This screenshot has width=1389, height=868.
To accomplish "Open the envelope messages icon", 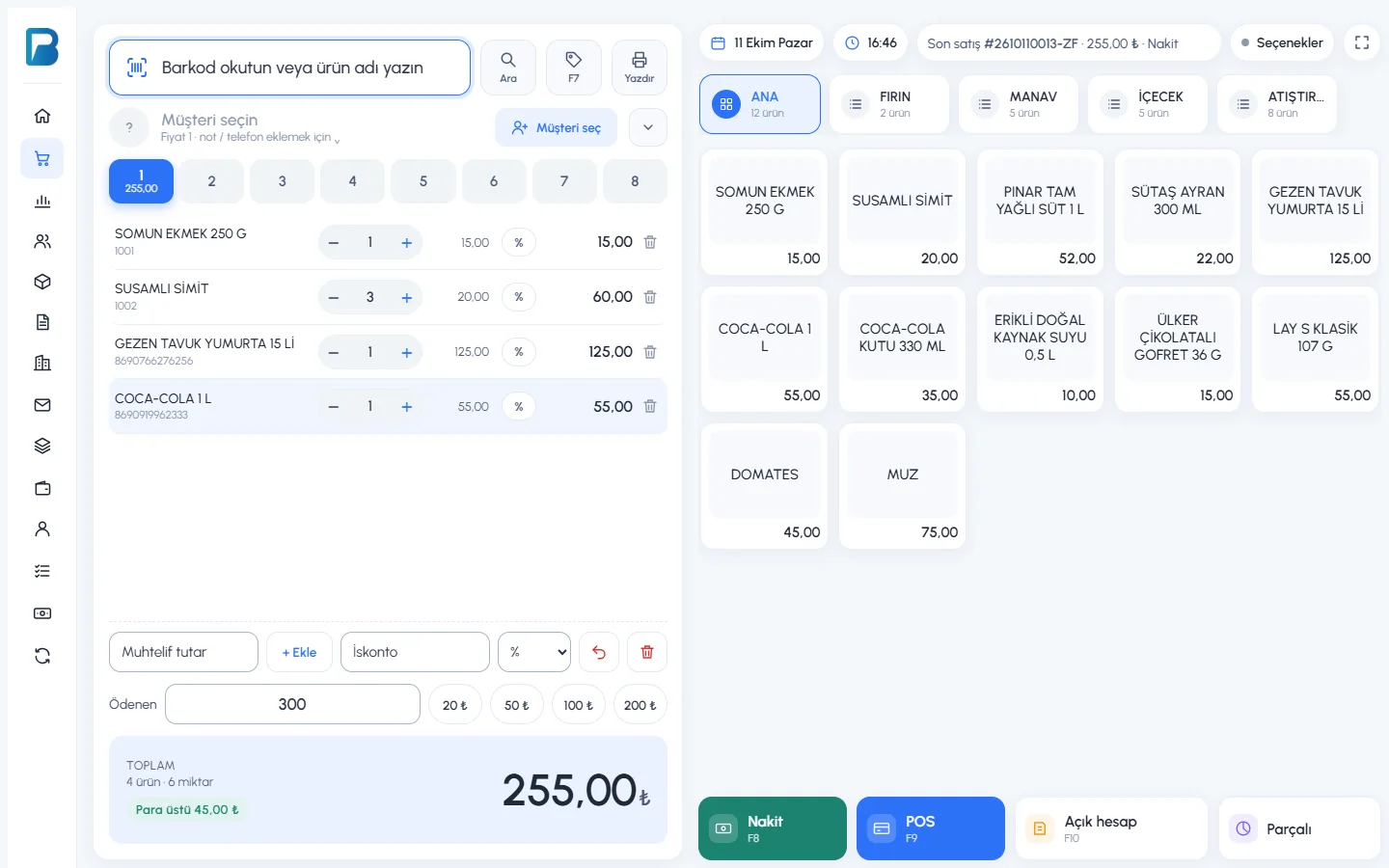I will point(42,405).
